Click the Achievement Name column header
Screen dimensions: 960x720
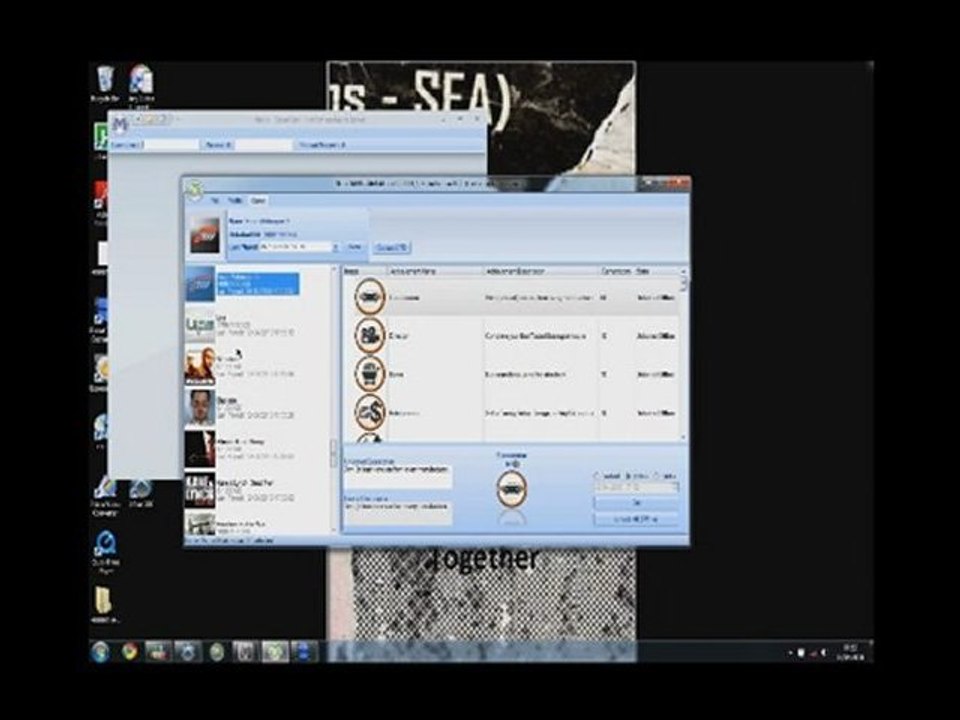(435, 271)
